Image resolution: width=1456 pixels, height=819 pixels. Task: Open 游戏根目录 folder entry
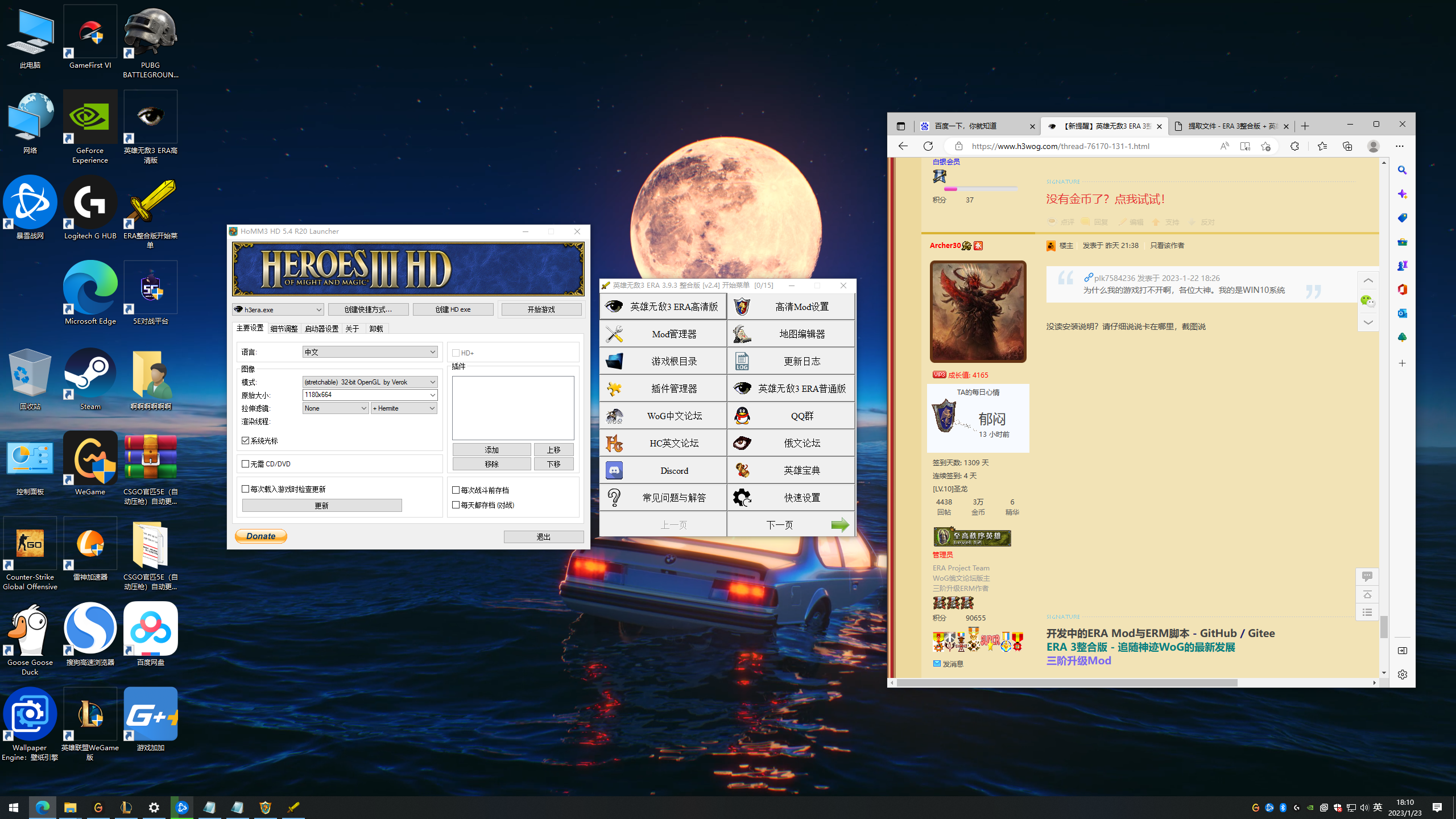point(663,361)
